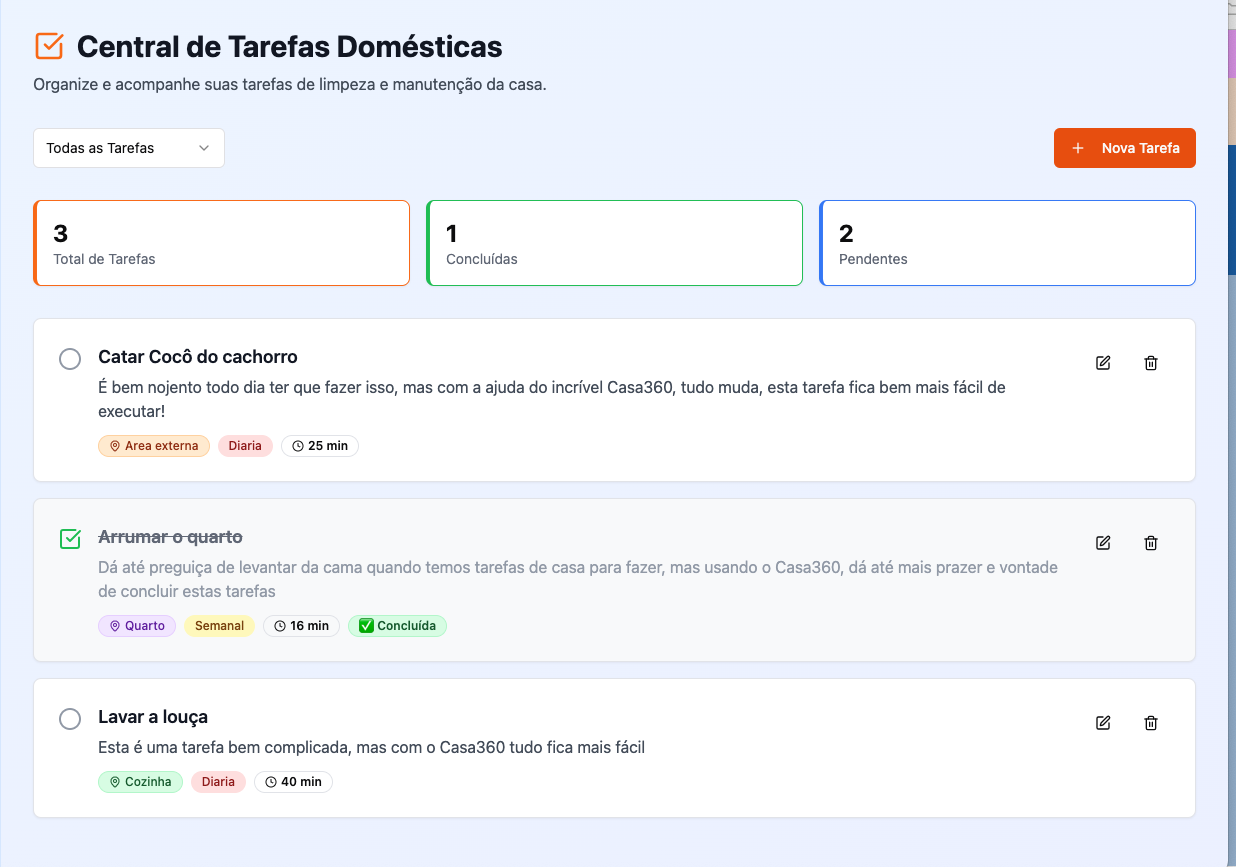Click the chevron arrow in filter dropdown
Image resolution: width=1236 pixels, height=867 pixels.
coord(204,148)
